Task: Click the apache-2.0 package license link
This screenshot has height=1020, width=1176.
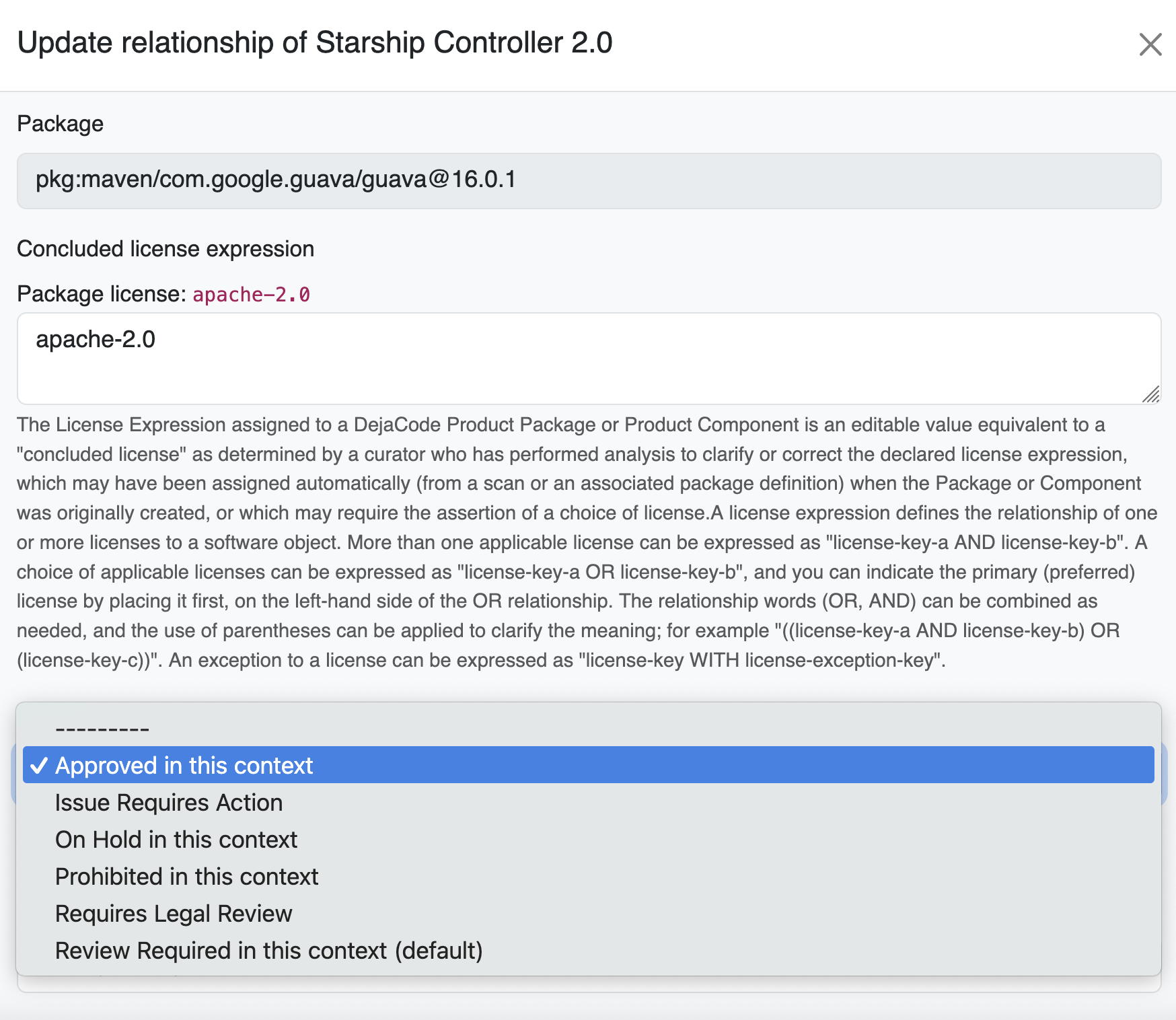Action: [251, 295]
